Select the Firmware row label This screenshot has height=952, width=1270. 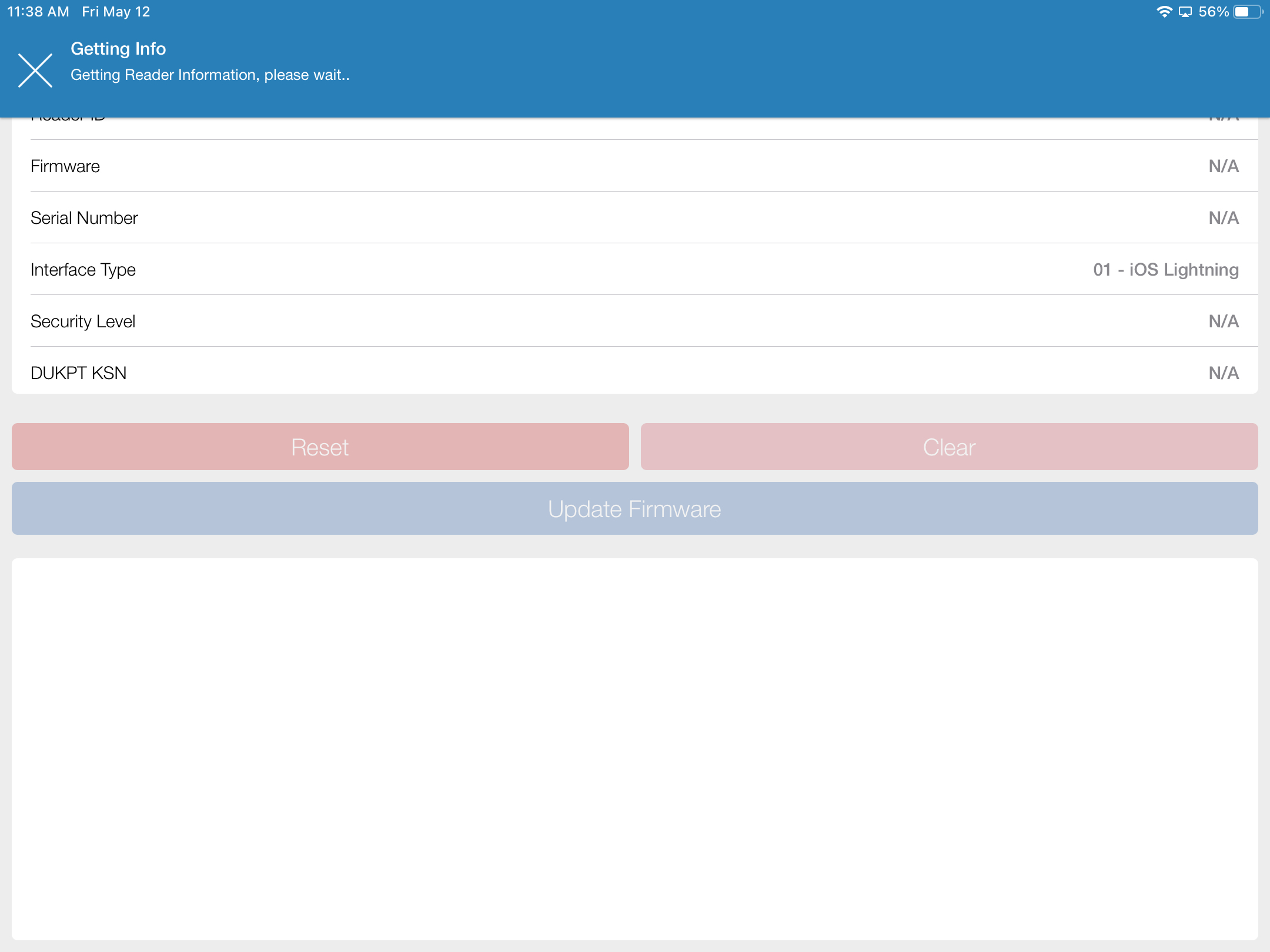(65, 166)
